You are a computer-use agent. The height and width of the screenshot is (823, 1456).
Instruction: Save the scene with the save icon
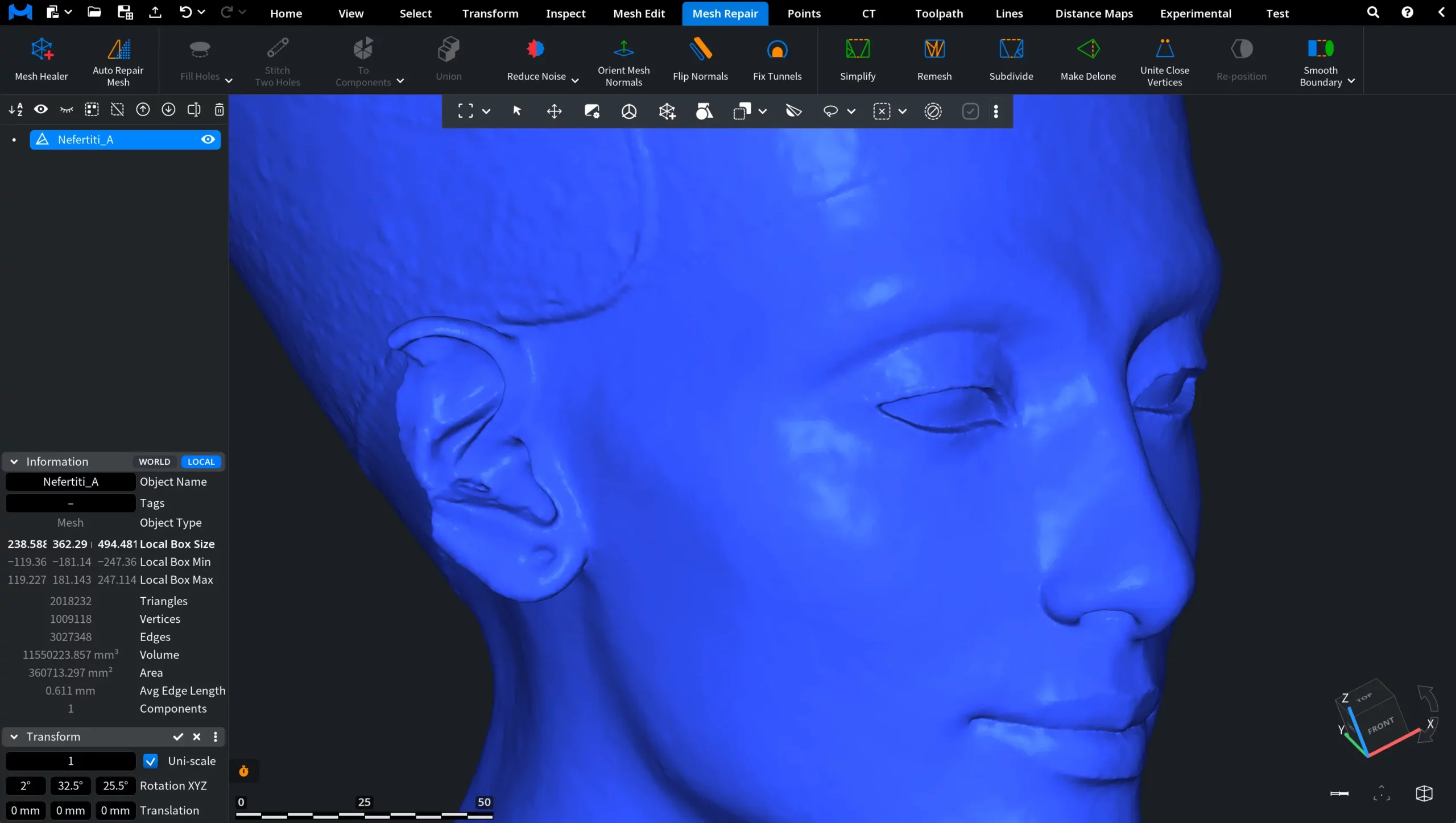tap(125, 12)
